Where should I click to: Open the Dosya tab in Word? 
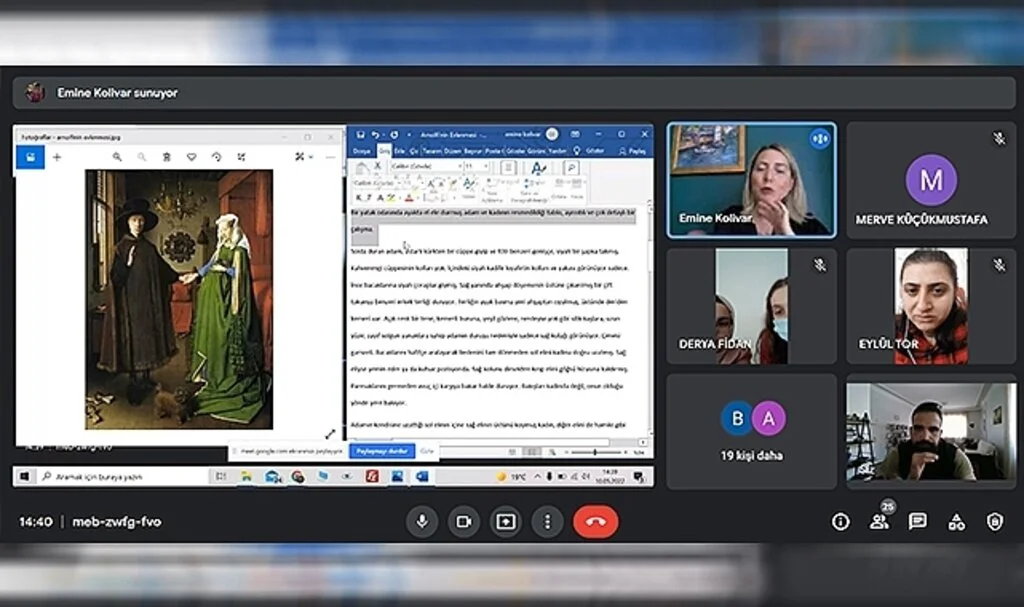coord(361,151)
